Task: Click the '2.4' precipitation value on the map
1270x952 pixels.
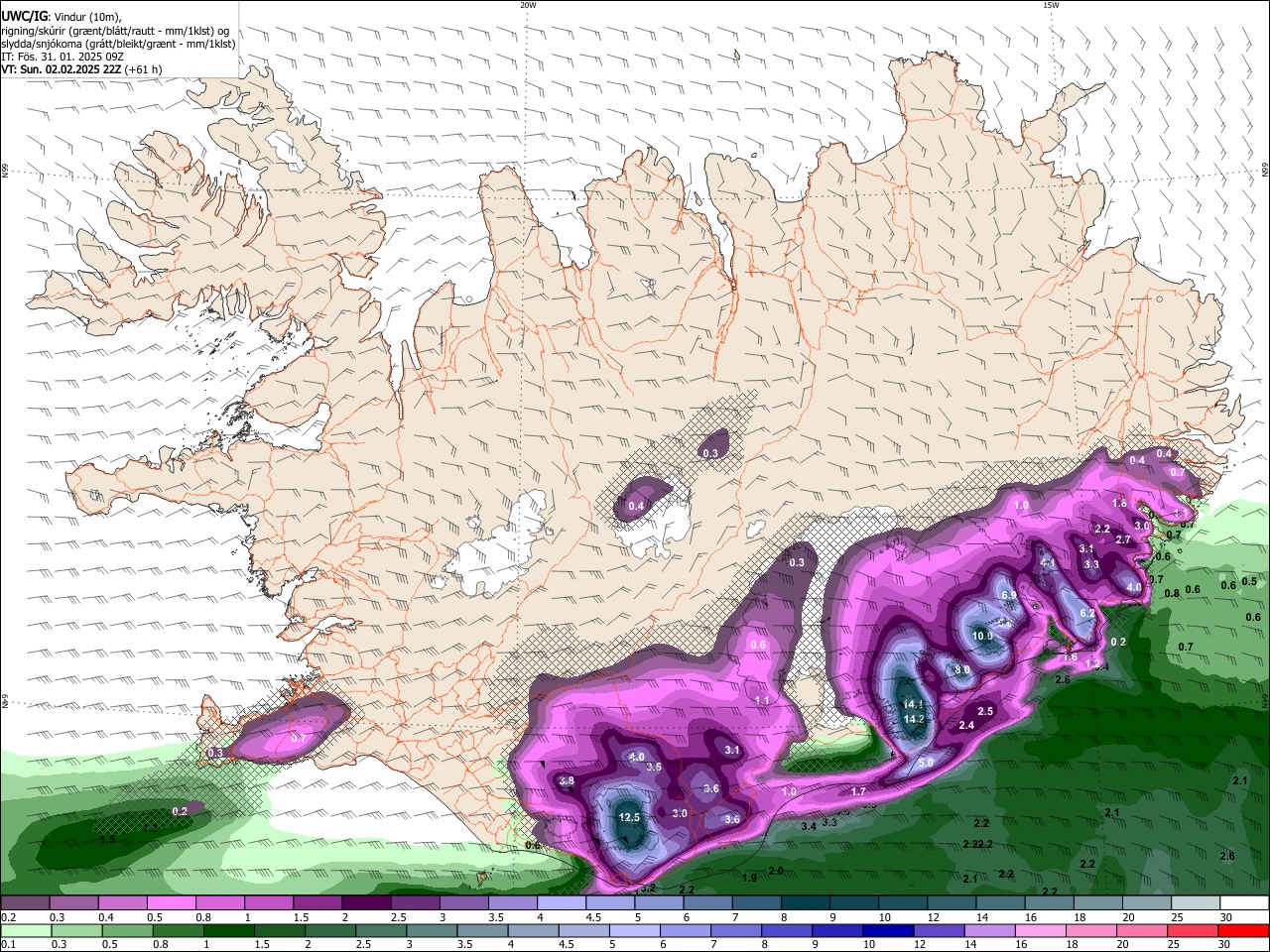Action: [x=966, y=725]
